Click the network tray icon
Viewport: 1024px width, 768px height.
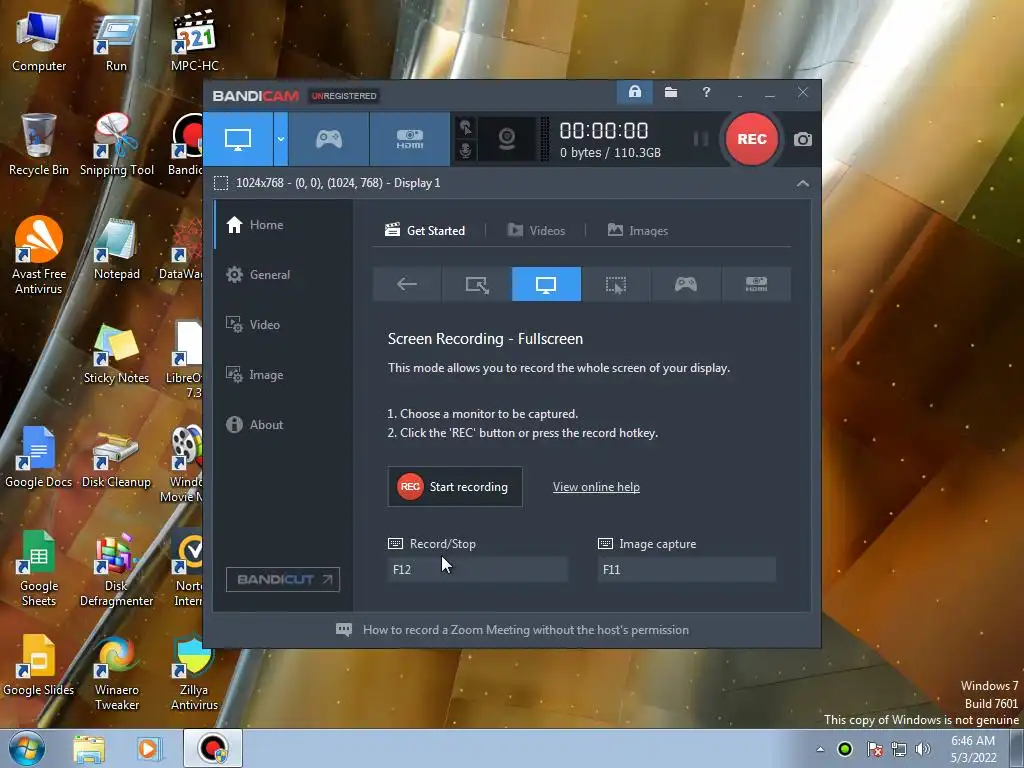click(x=899, y=749)
